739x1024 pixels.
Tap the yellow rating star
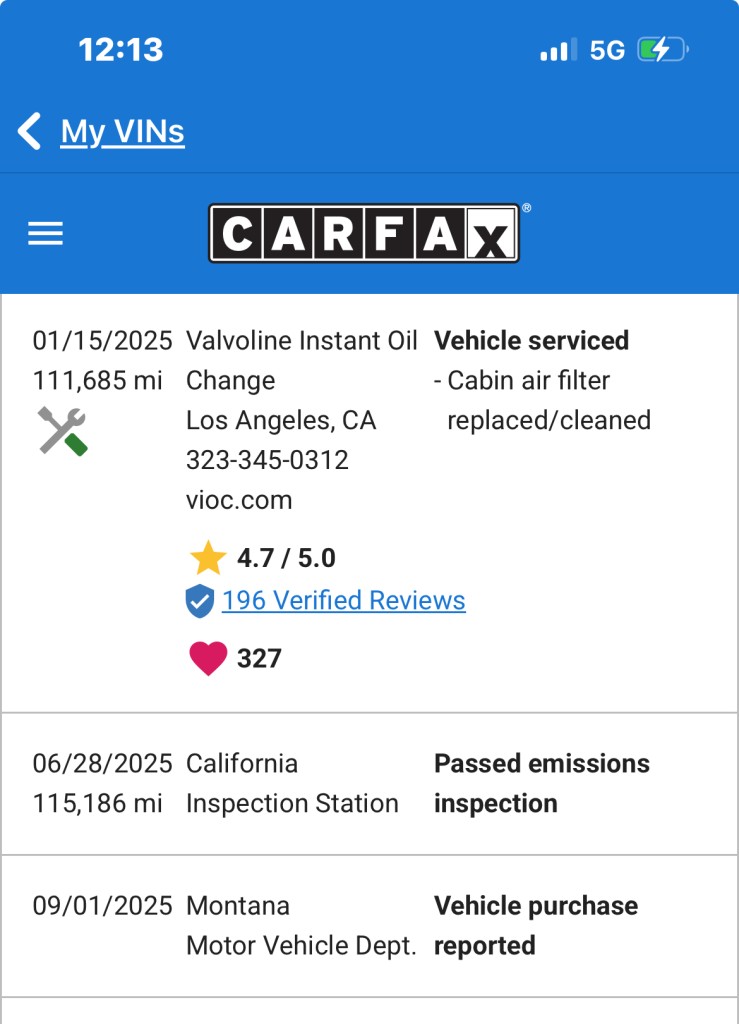[208, 558]
